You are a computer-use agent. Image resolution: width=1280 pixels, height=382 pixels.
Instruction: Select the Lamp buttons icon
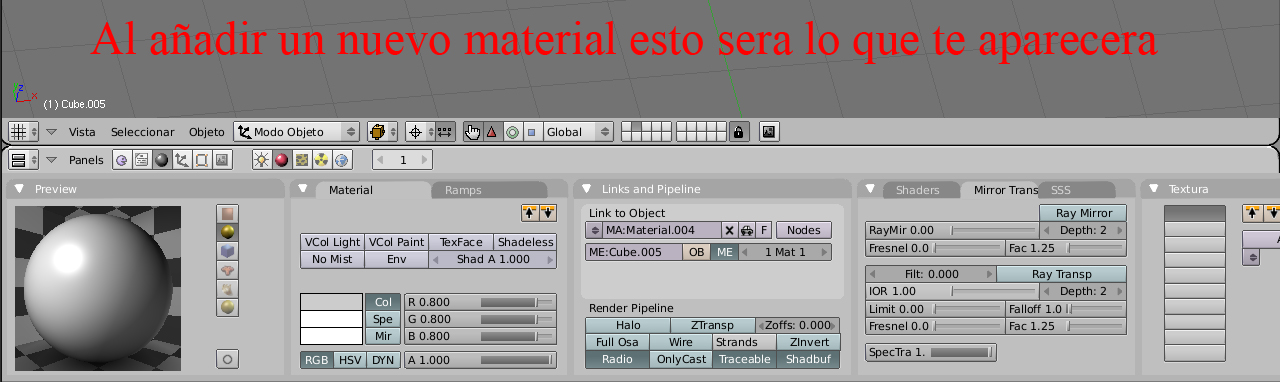(262, 160)
